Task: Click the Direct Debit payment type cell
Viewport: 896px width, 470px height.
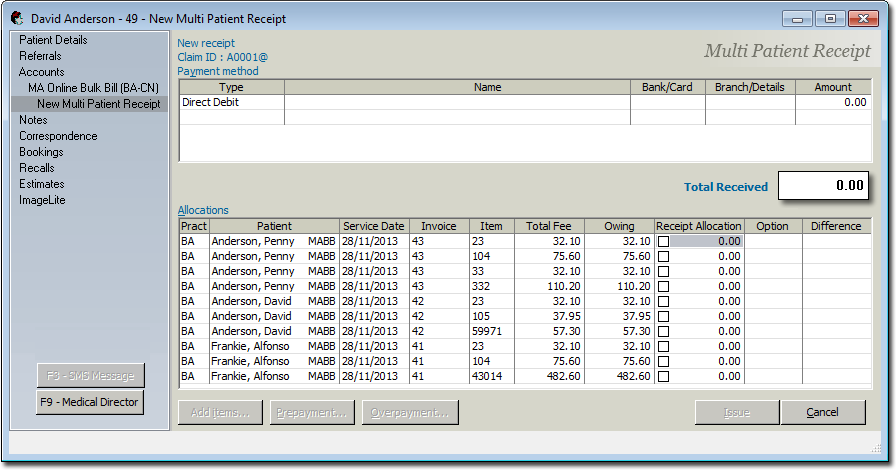Action: (231, 102)
